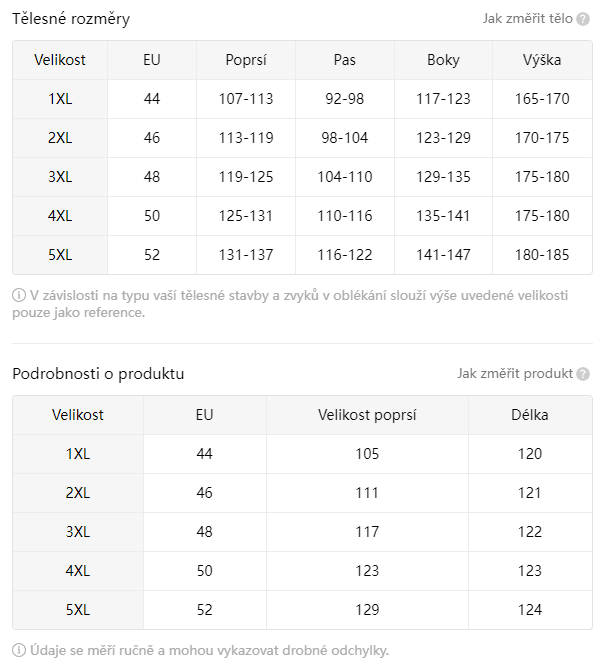Click the "Tělesné rozměry" section heading

coord(71,19)
